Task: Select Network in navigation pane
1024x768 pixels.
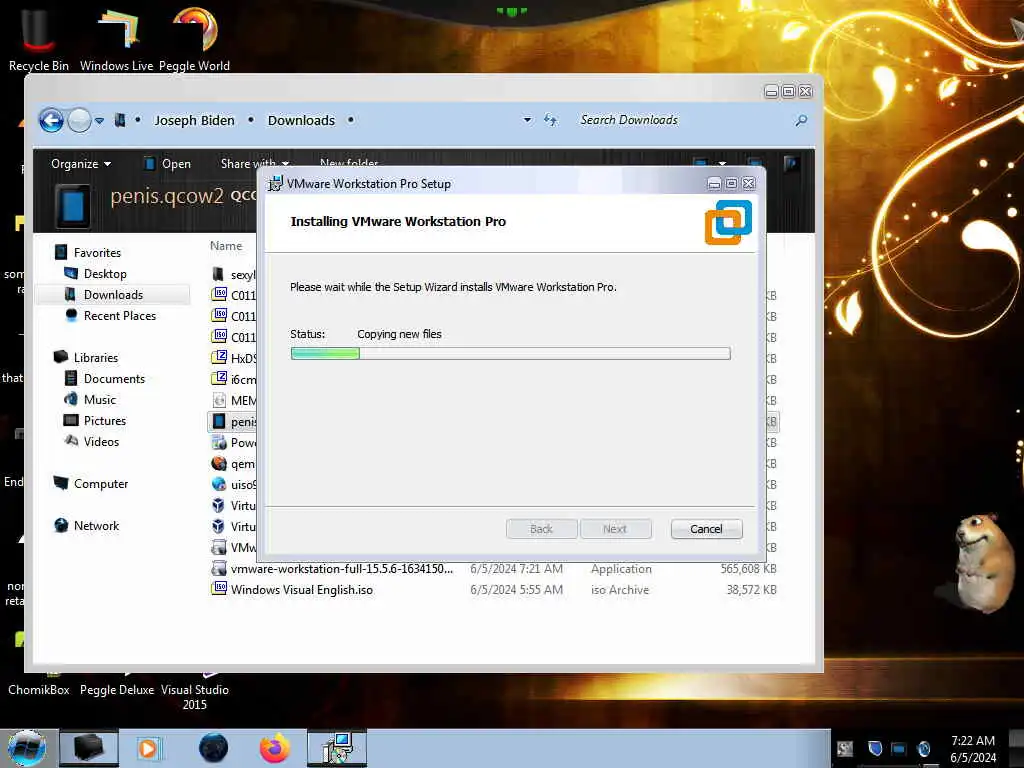Action: (96, 526)
